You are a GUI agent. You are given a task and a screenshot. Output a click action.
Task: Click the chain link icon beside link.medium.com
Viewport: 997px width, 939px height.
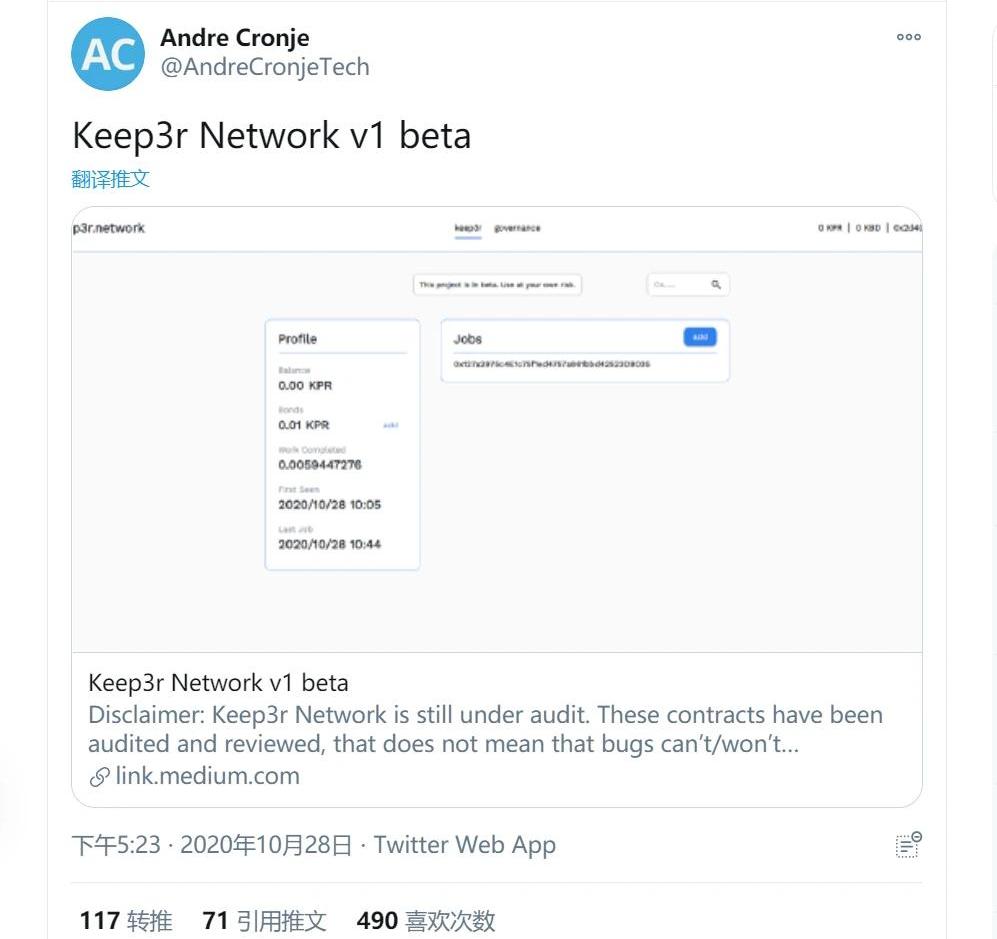click(x=99, y=777)
